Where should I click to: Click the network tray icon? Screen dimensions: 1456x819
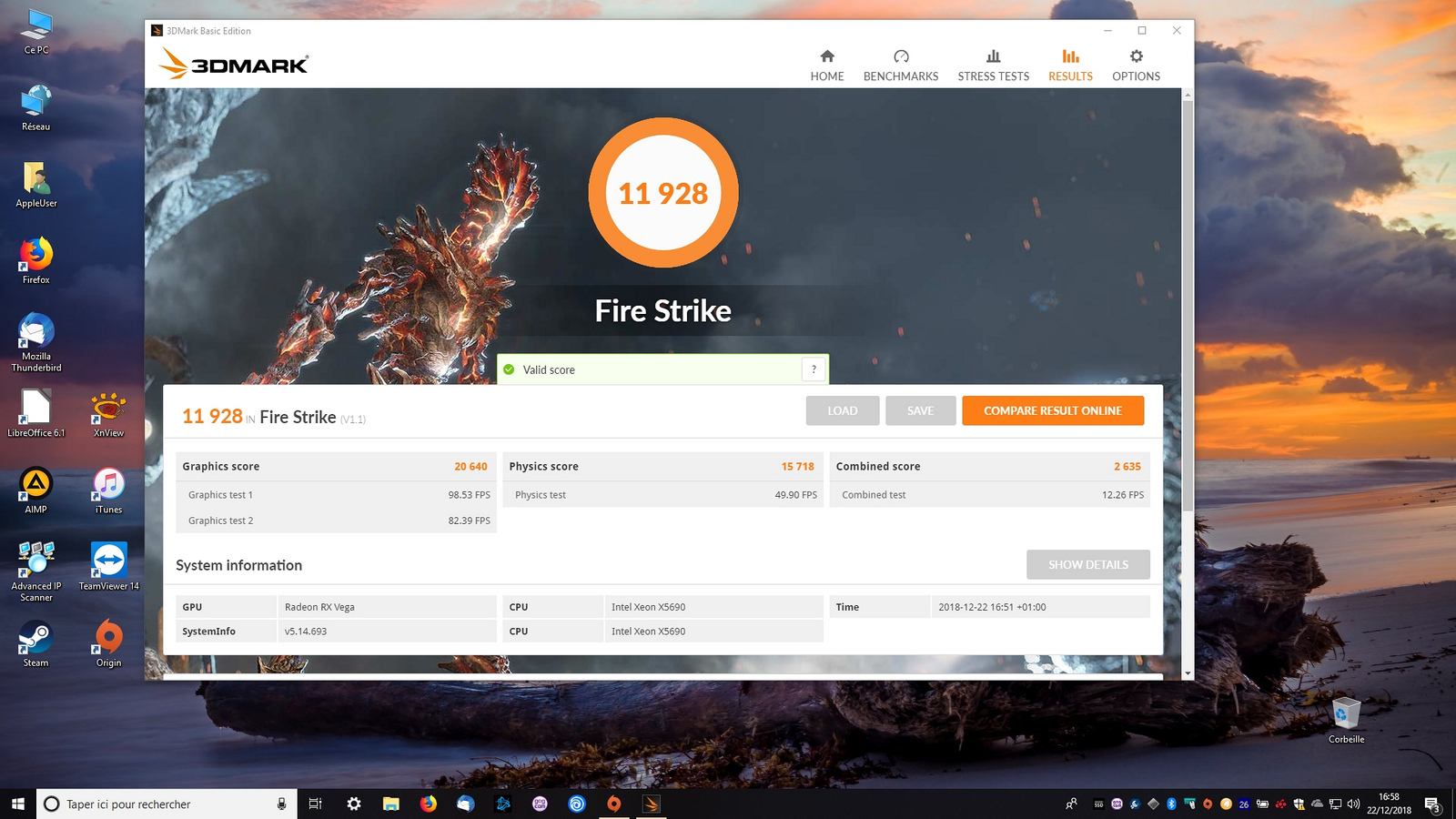click(x=1335, y=804)
